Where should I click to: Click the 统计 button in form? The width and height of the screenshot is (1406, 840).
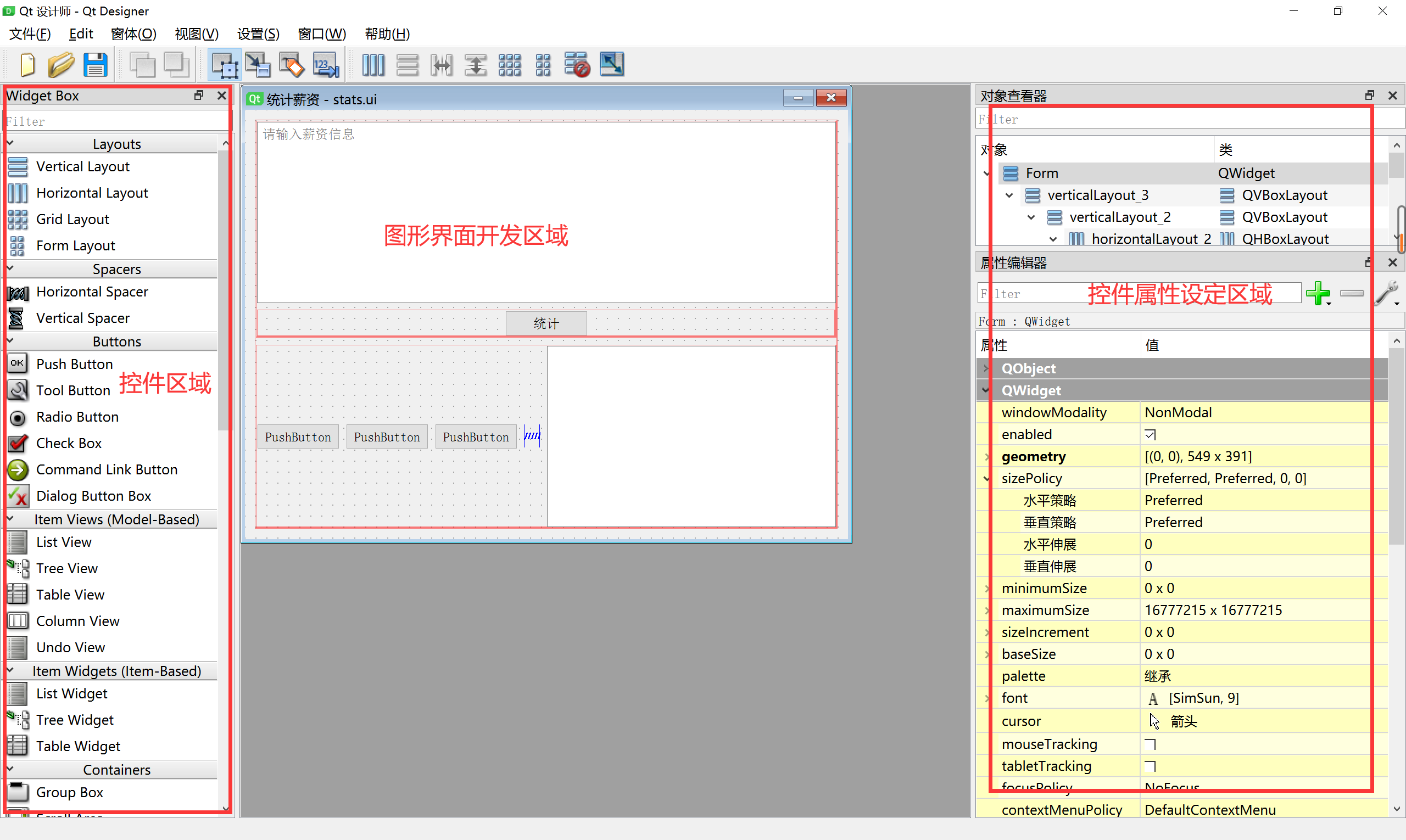tap(545, 323)
